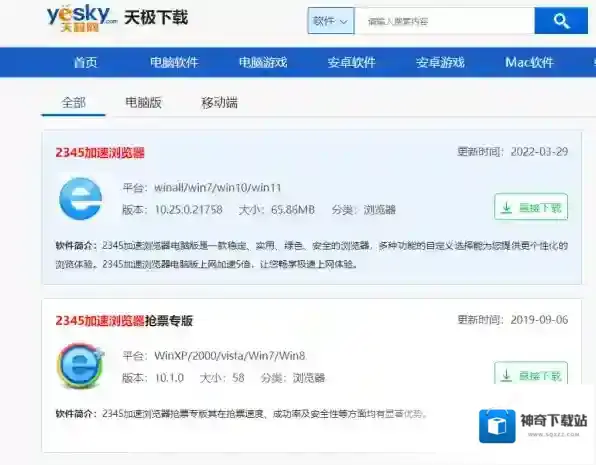Click the blue search magnifier button

pos(561,21)
